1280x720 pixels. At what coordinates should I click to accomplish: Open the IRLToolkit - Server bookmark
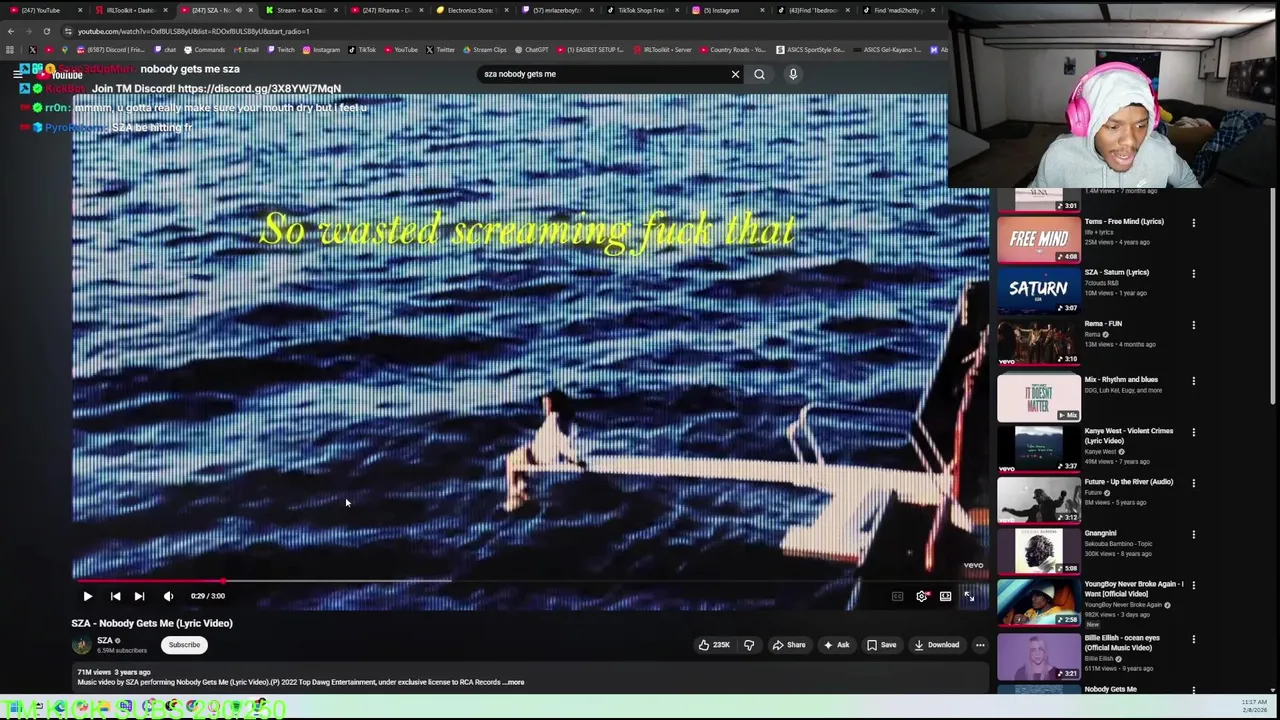tap(662, 50)
